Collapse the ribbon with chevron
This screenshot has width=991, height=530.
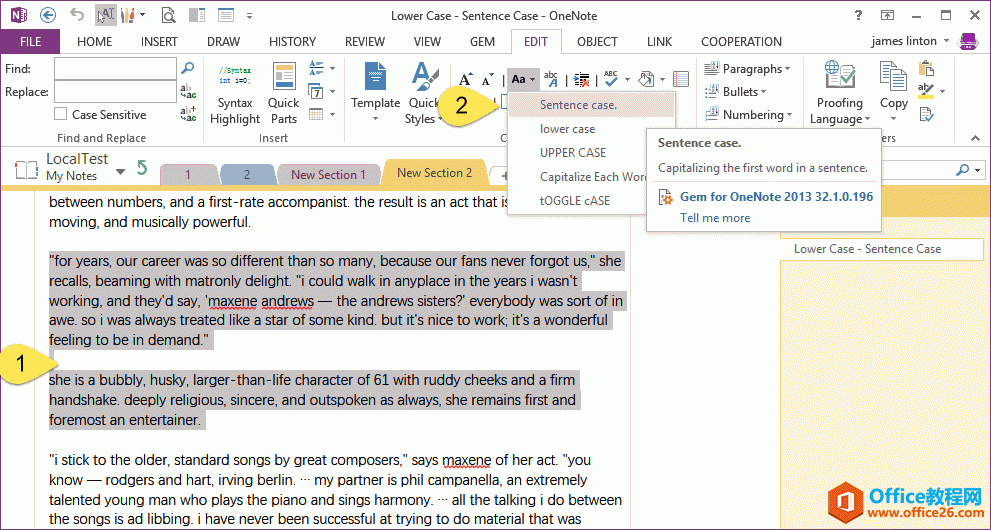[975, 138]
